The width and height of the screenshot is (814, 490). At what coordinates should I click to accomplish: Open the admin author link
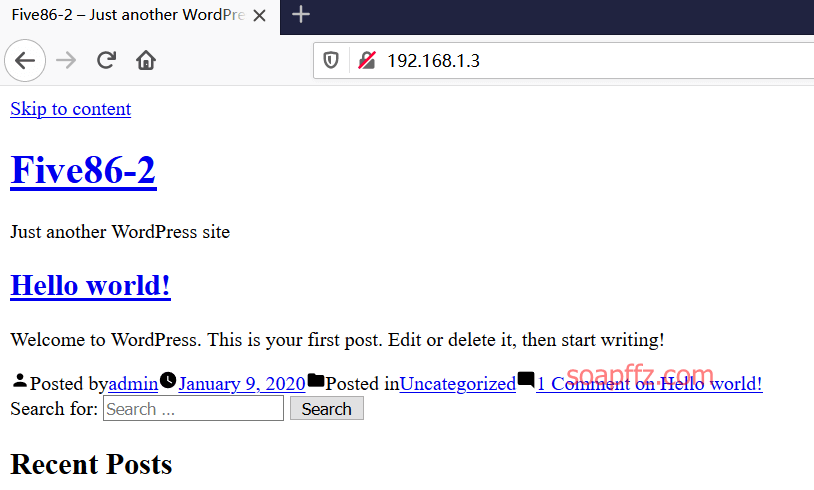click(x=133, y=384)
